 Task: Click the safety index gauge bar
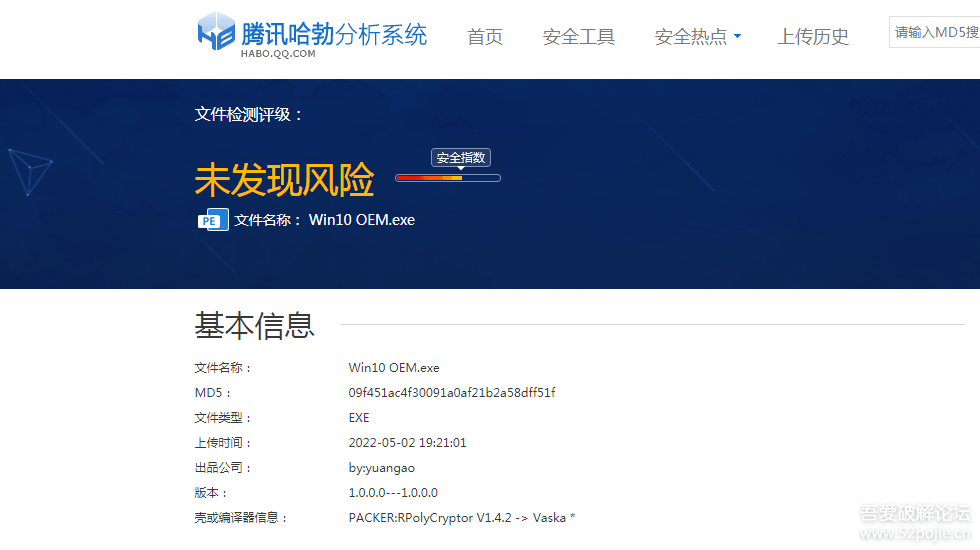(x=448, y=178)
